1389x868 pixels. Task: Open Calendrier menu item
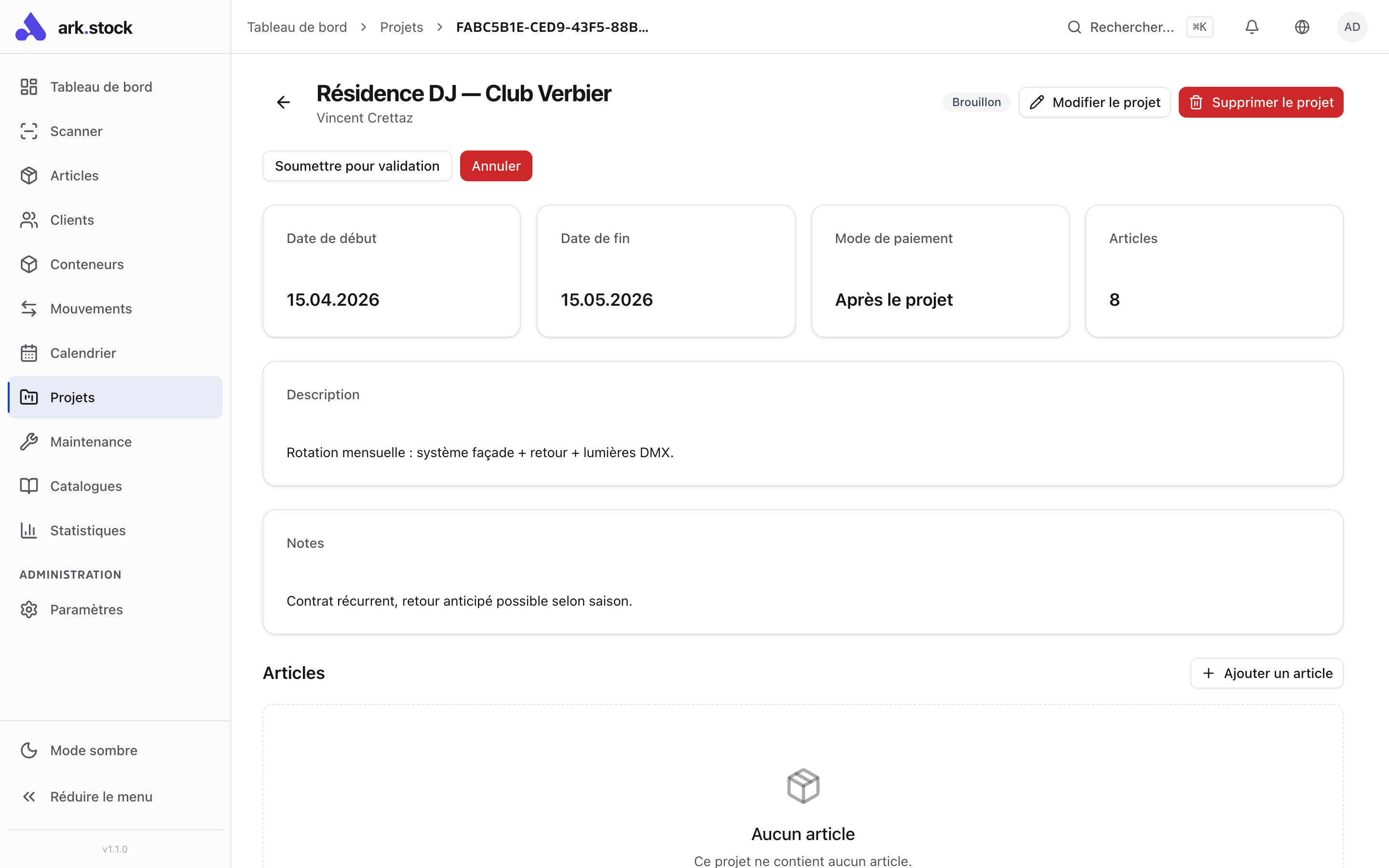point(115,353)
